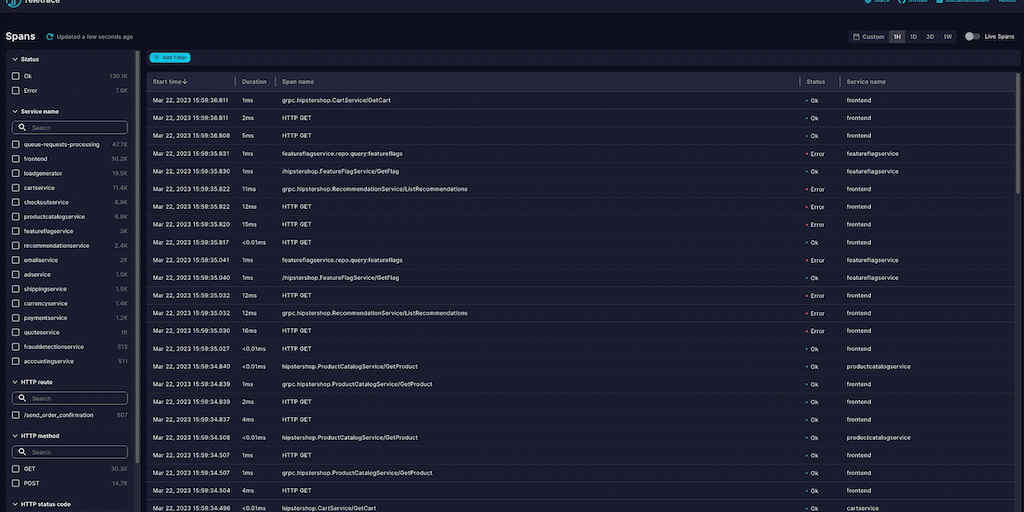
Task: Tick the POST method checkbox
Action: pos(15,483)
